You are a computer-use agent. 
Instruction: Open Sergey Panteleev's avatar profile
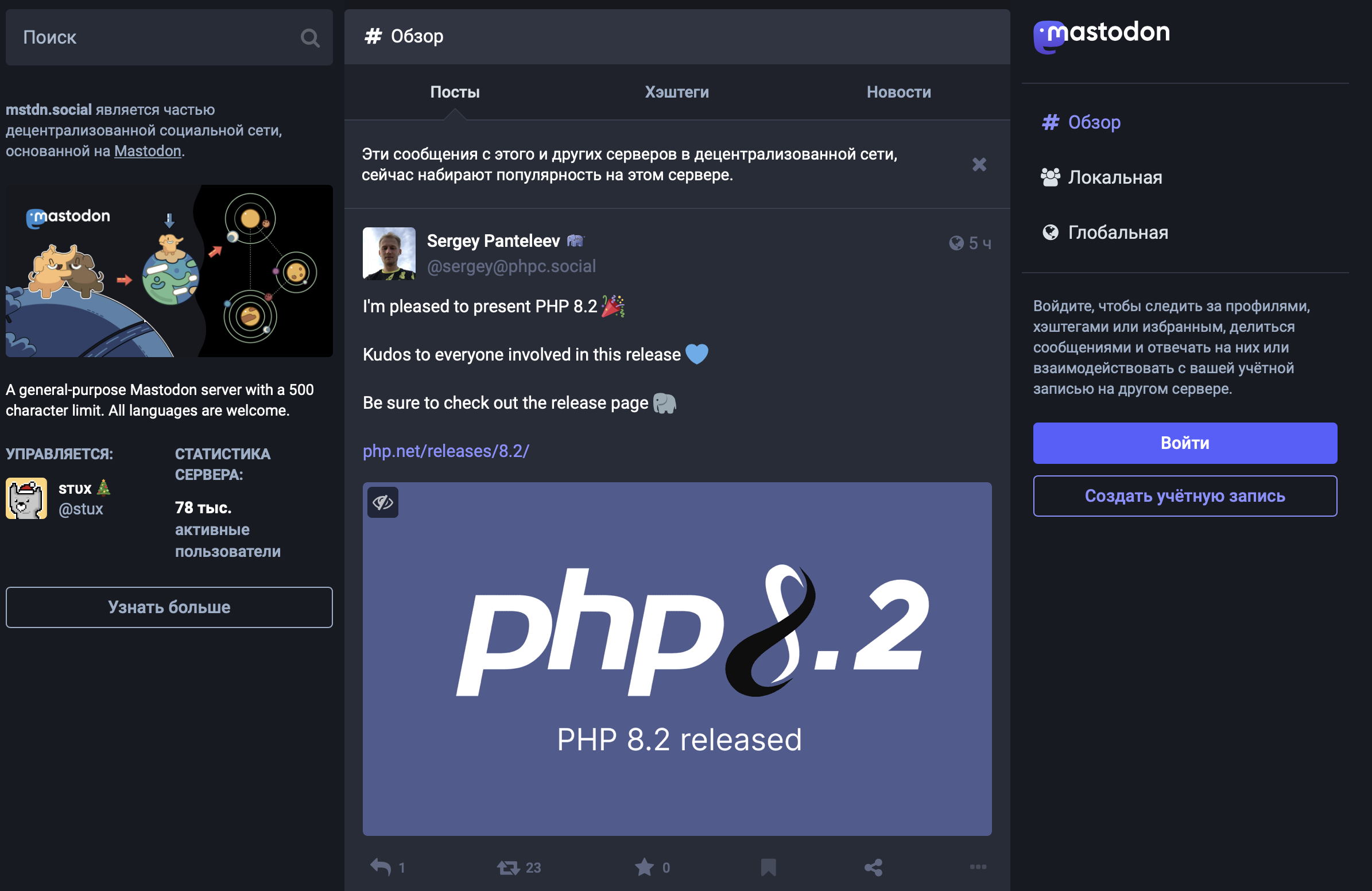(x=389, y=254)
